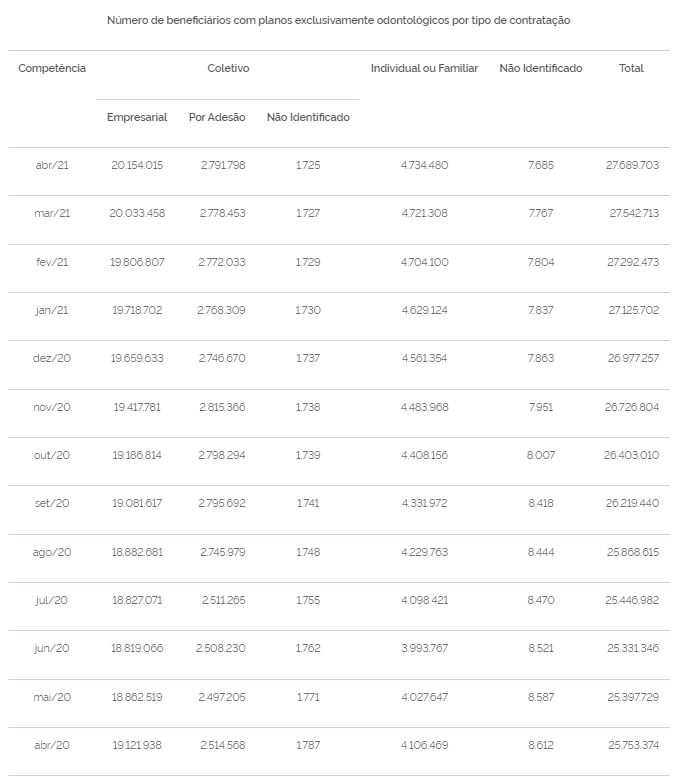Click Por Adesão value 2.815.366
The width and height of the screenshot is (683, 777).
(223, 407)
